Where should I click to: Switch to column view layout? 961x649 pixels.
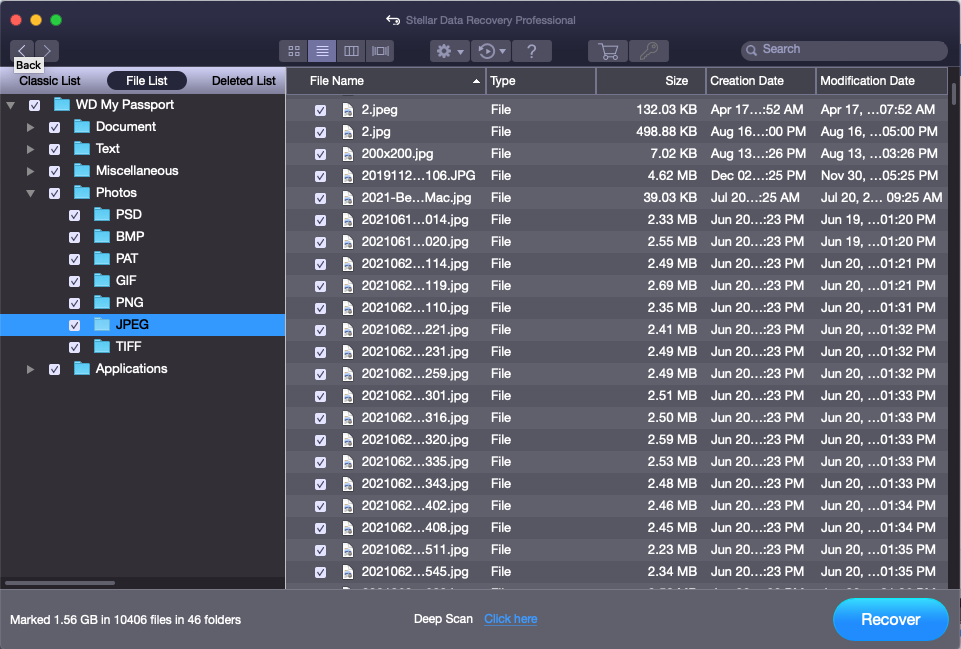[x=351, y=51]
